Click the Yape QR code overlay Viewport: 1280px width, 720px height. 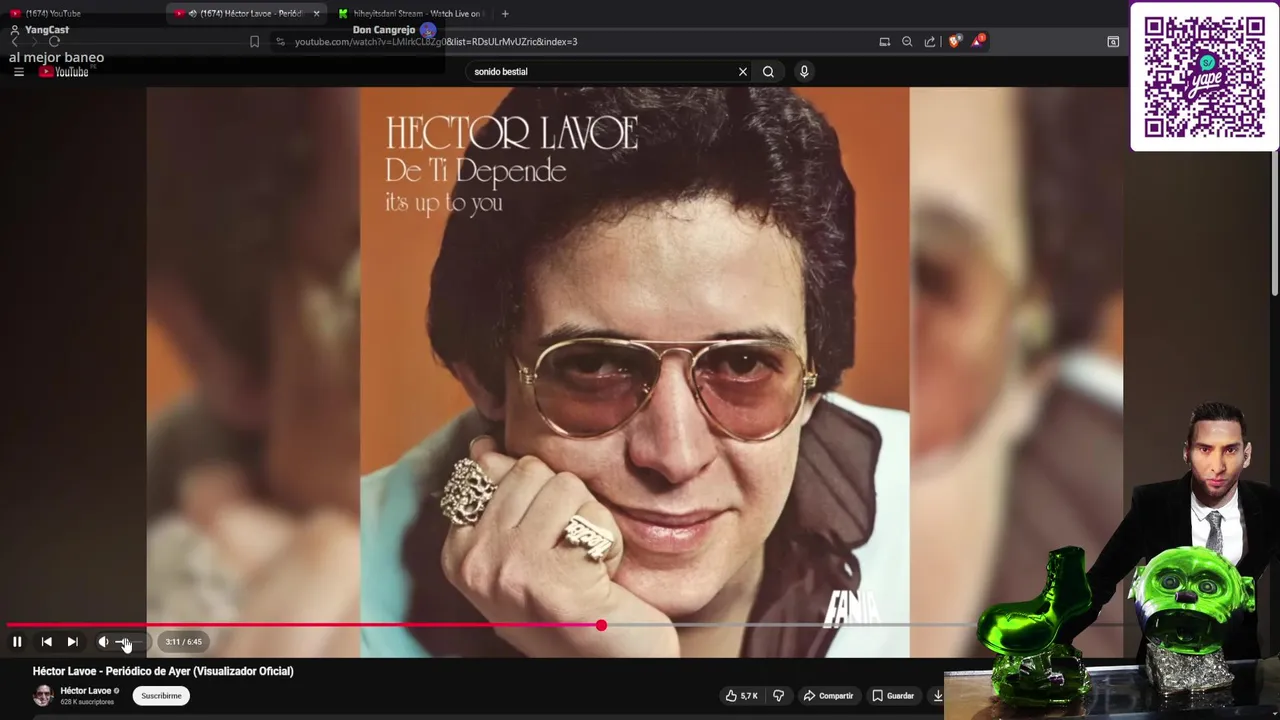click(1204, 77)
